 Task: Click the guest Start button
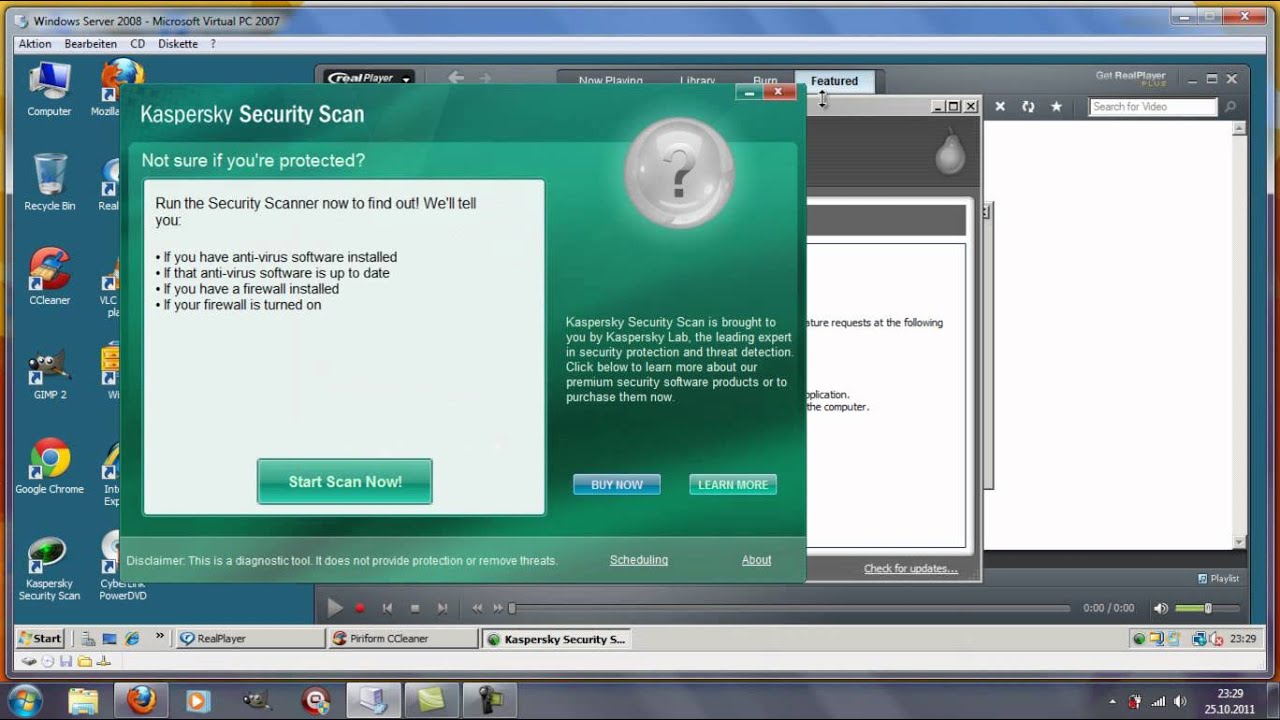pos(40,638)
